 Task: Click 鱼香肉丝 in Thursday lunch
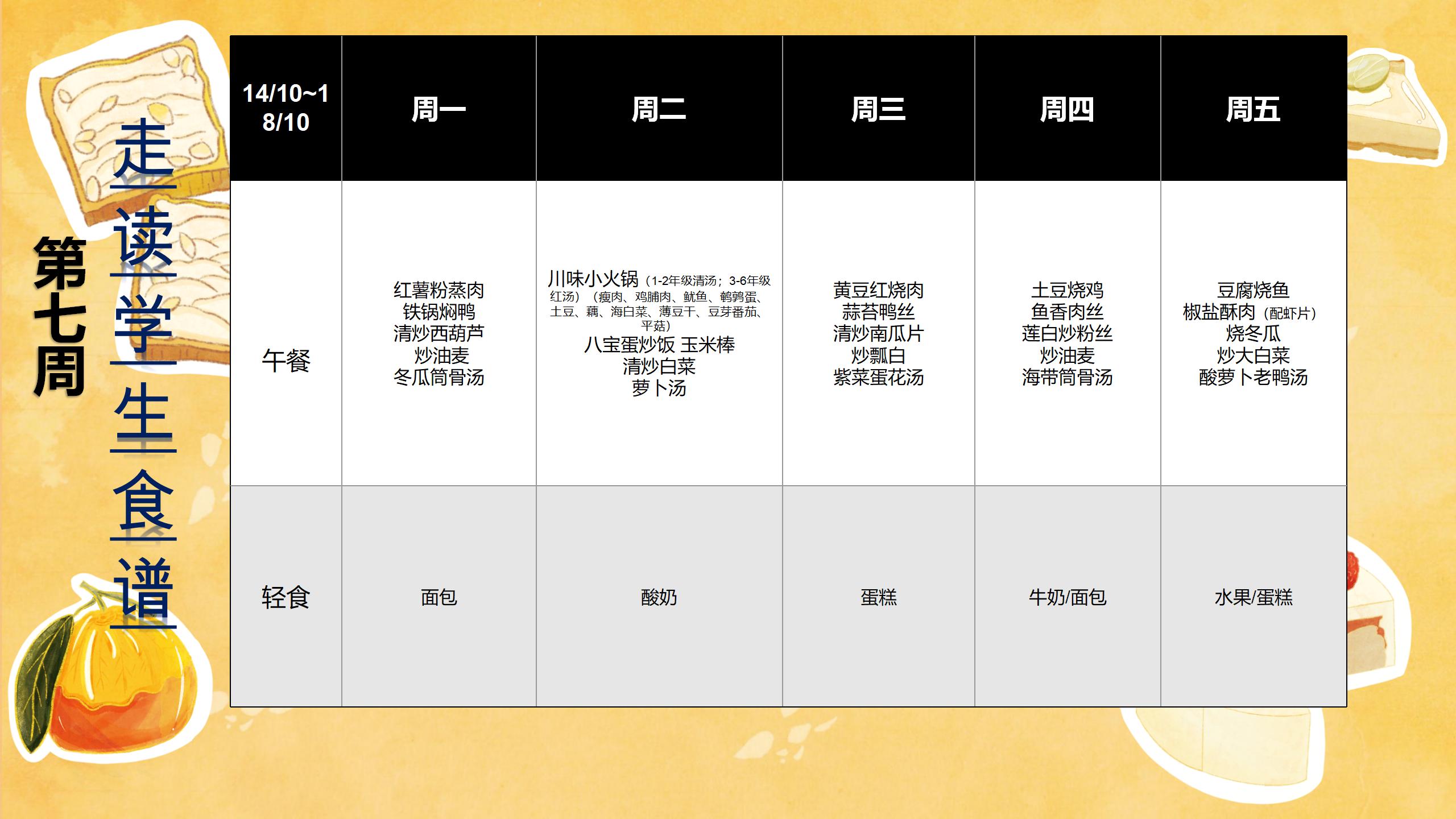pyautogui.click(x=1067, y=312)
